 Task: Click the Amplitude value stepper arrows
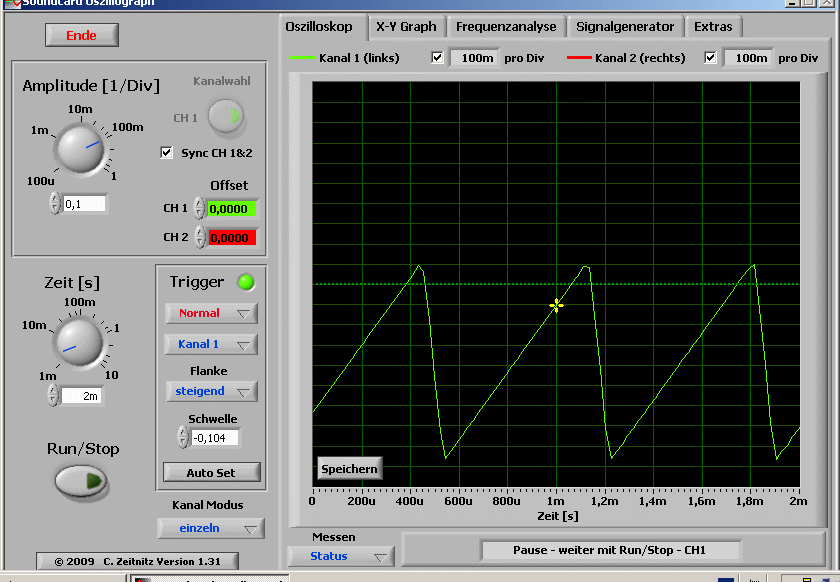pos(55,204)
